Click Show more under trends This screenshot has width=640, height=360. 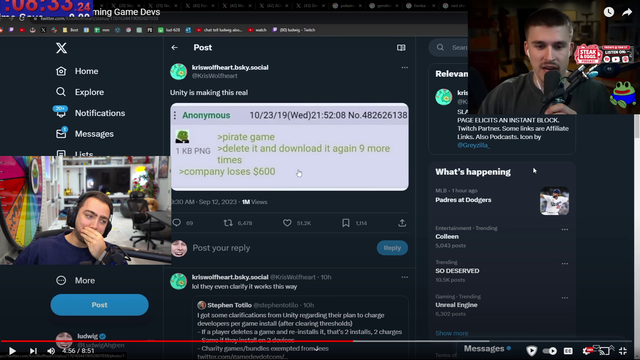(x=452, y=333)
